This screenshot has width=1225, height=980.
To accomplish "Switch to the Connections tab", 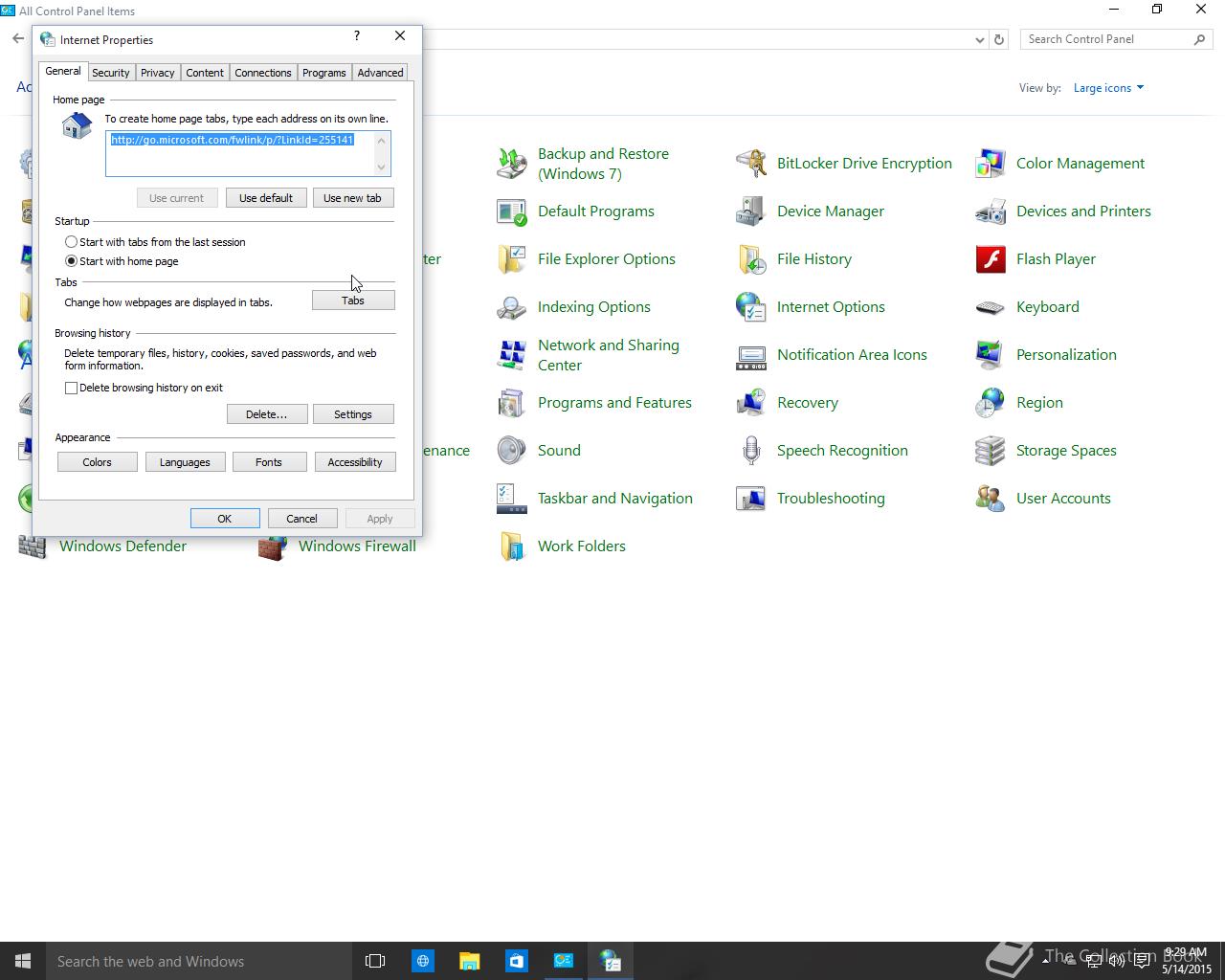I will [263, 73].
